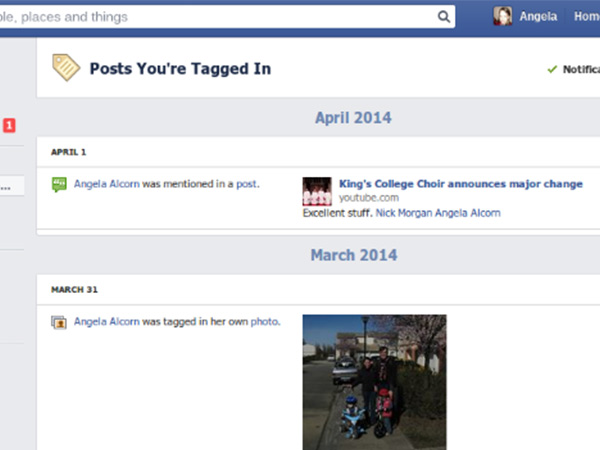Image resolution: width=600 pixels, height=450 pixels.
Task: Click youtube.com source text
Action: pyautogui.click(x=369, y=198)
